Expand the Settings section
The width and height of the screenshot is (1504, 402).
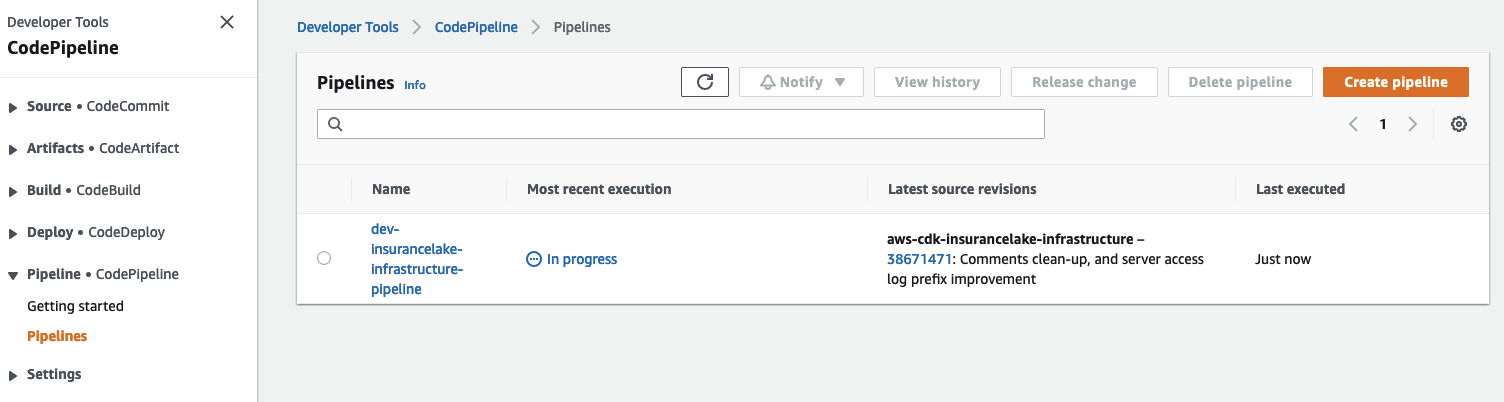13,375
